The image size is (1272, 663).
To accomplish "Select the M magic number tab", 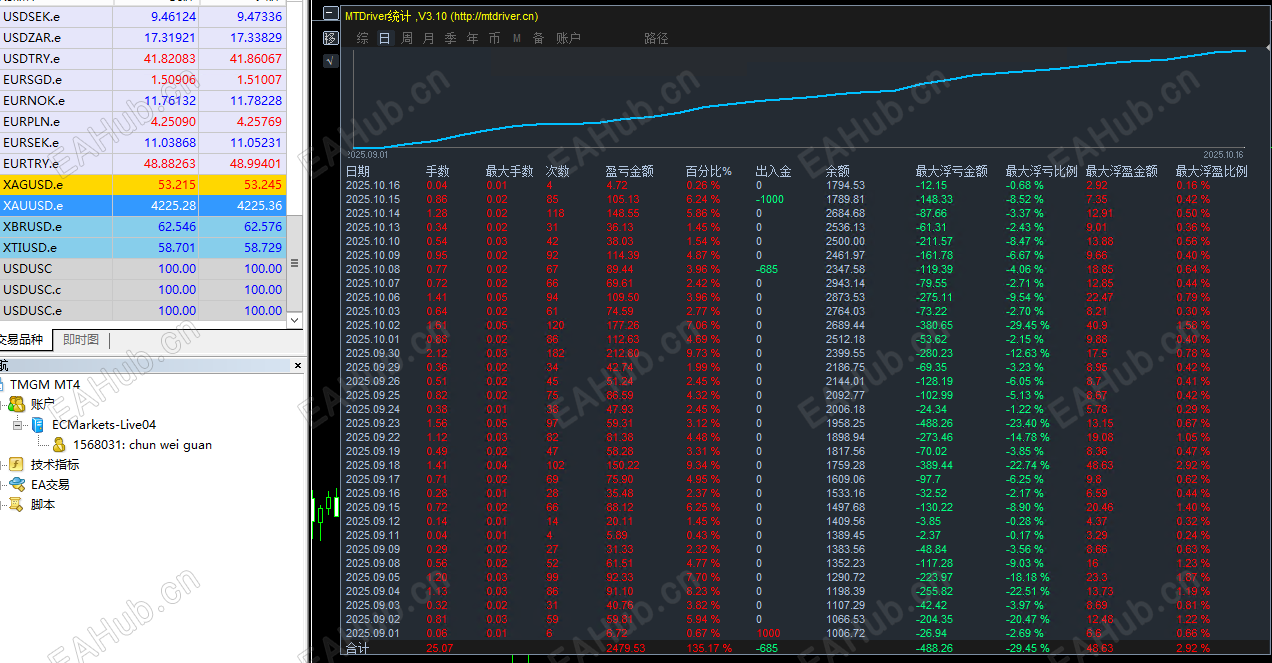I will pos(517,38).
